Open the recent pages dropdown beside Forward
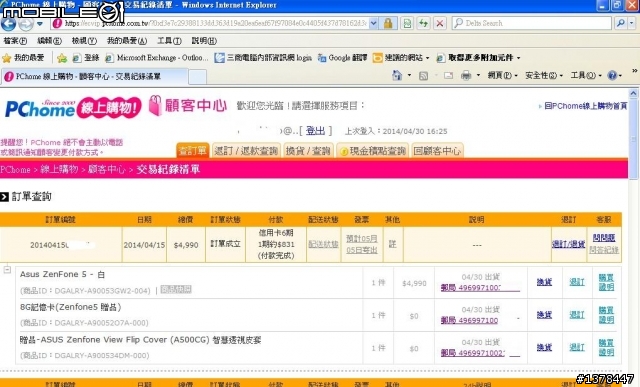The image size is (640, 387). point(40,24)
